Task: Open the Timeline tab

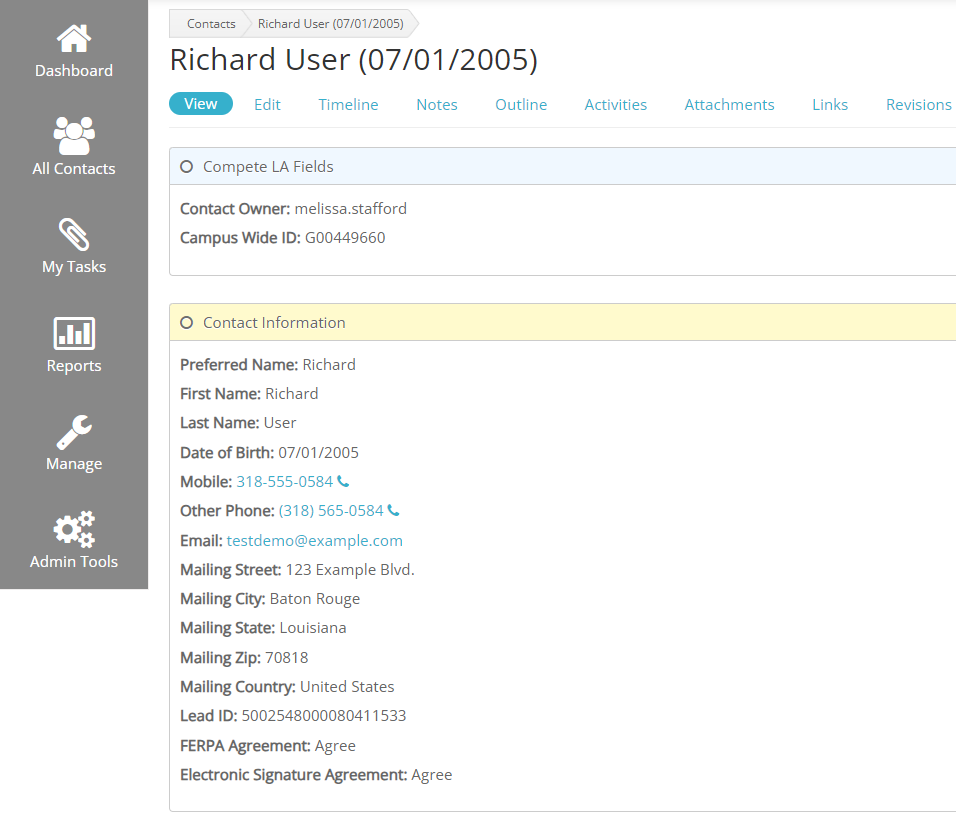Action: (348, 104)
